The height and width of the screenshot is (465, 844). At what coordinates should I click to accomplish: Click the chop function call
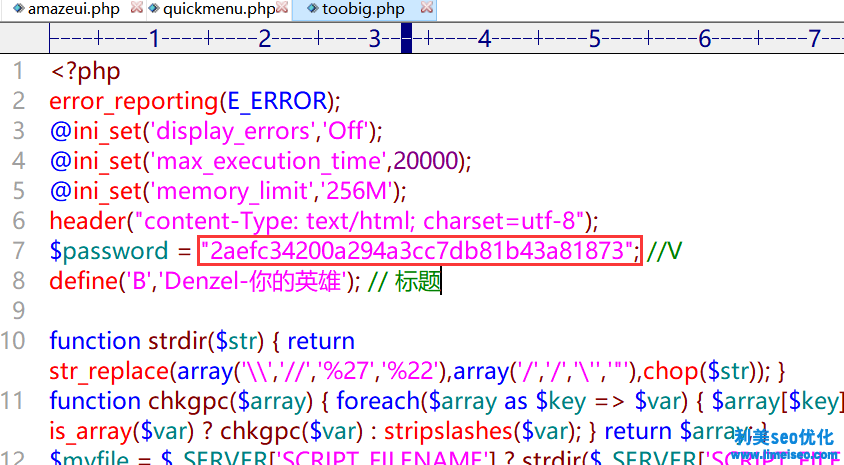pyautogui.click(x=670, y=371)
